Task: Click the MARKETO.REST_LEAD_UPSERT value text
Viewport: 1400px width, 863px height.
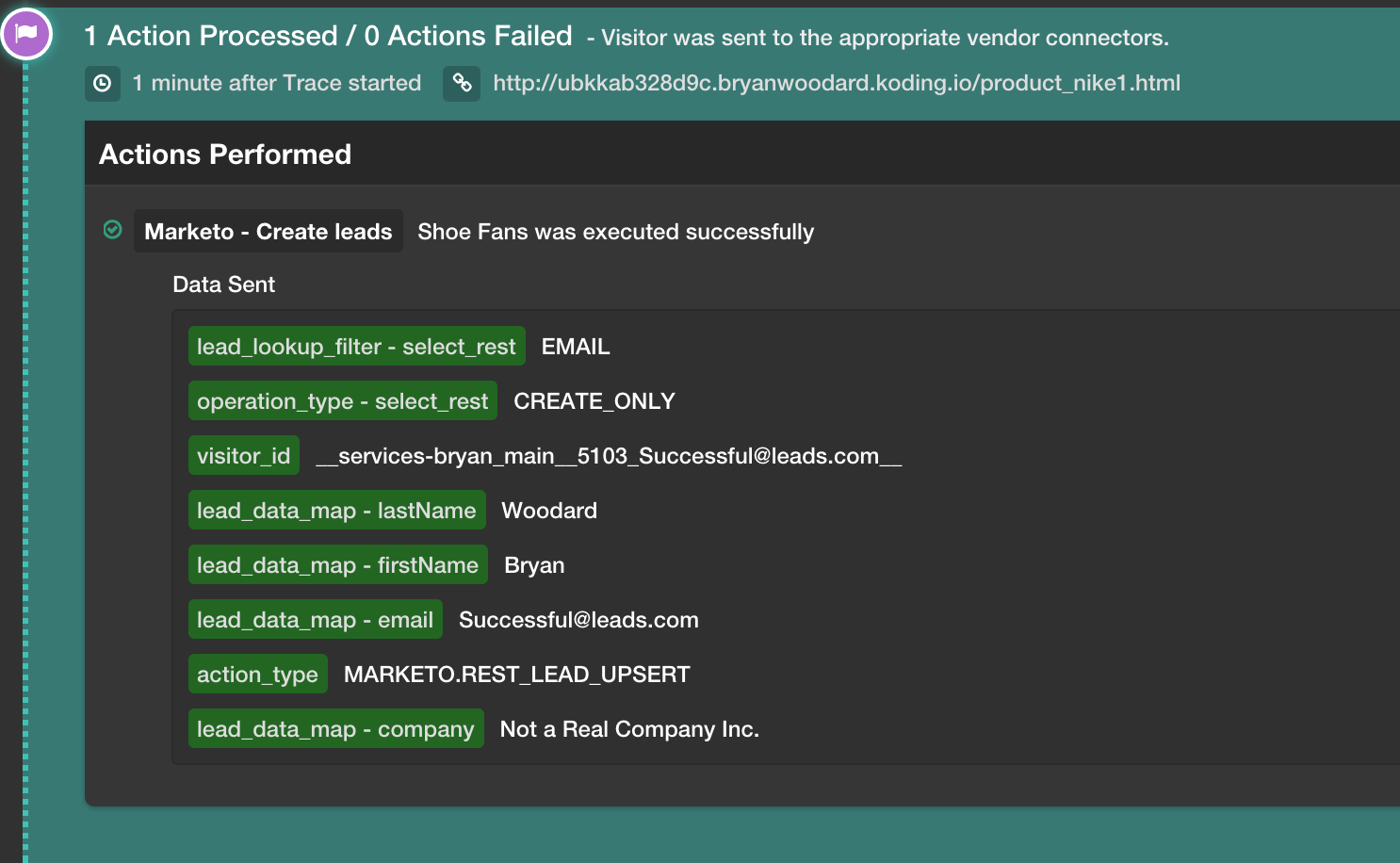Action: (516, 675)
